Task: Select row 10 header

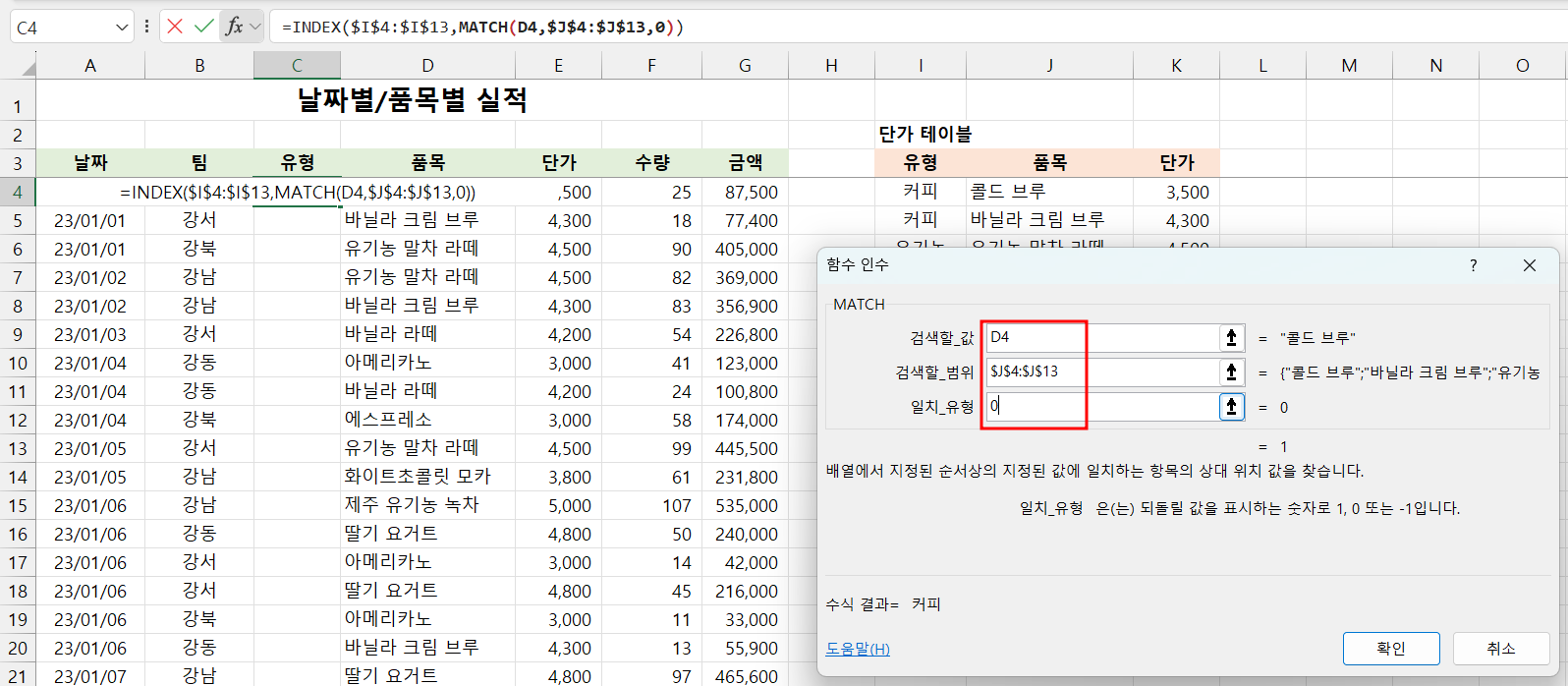Action: tap(18, 364)
